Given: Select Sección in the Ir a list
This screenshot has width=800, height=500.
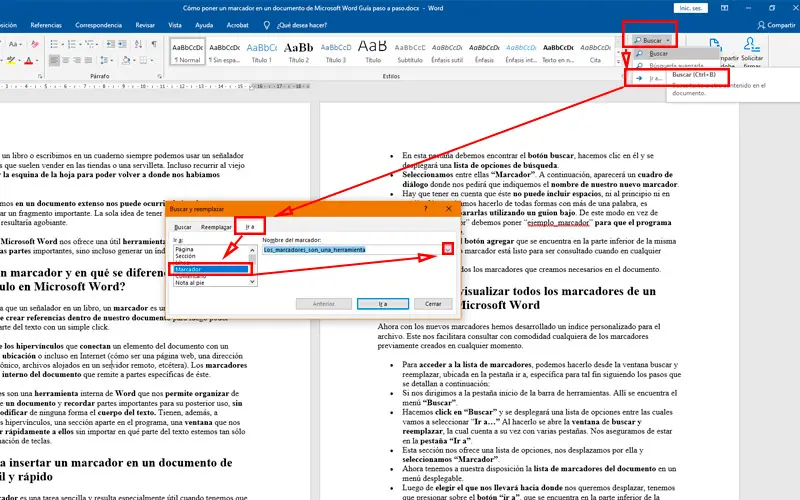Looking at the screenshot, I should click(211, 256).
